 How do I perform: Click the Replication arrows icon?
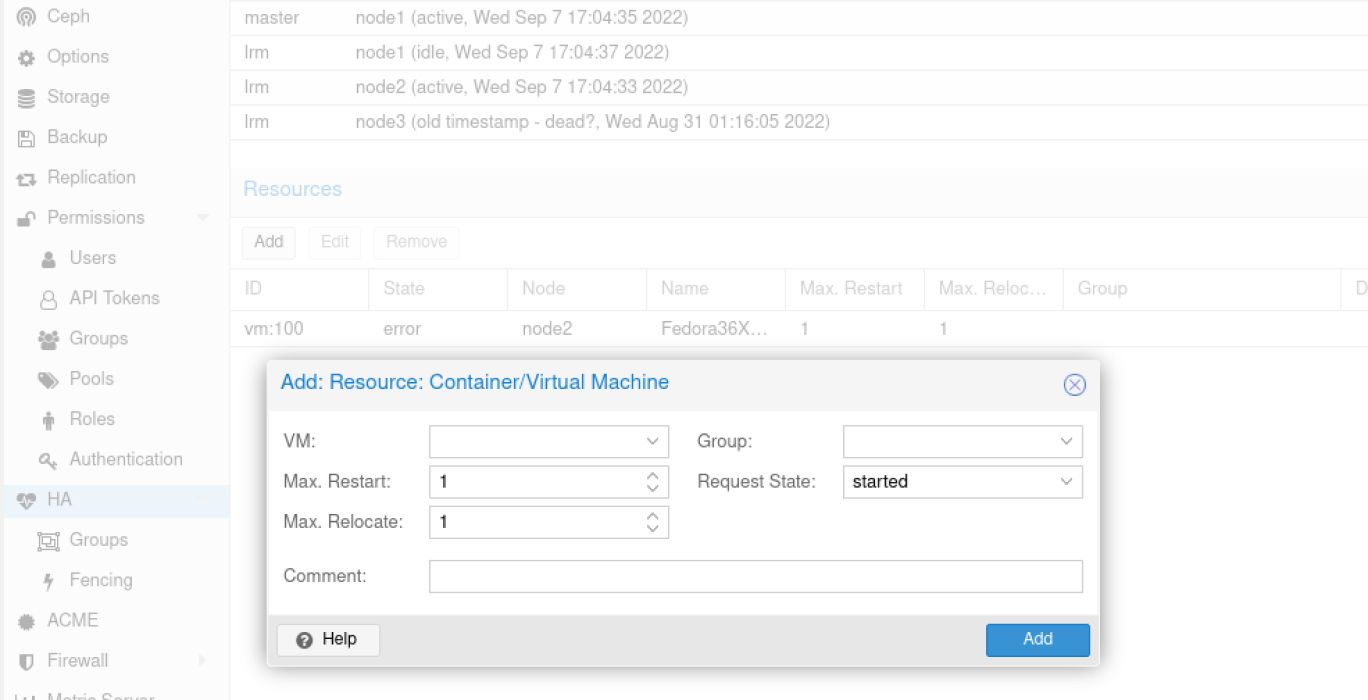pyautogui.click(x=27, y=179)
